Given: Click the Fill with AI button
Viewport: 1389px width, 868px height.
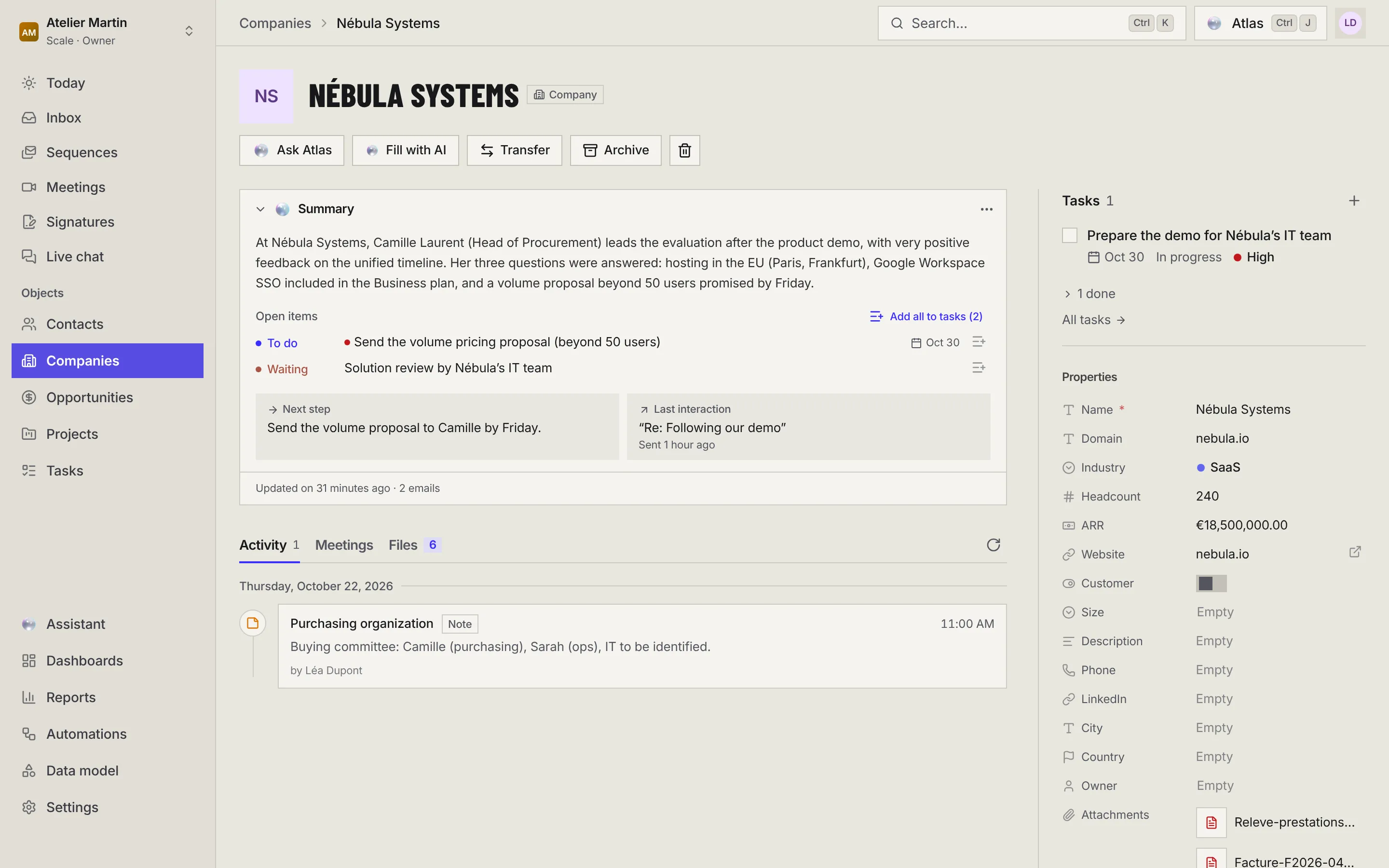Looking at the screenshot, I should (x=405, y=150).
